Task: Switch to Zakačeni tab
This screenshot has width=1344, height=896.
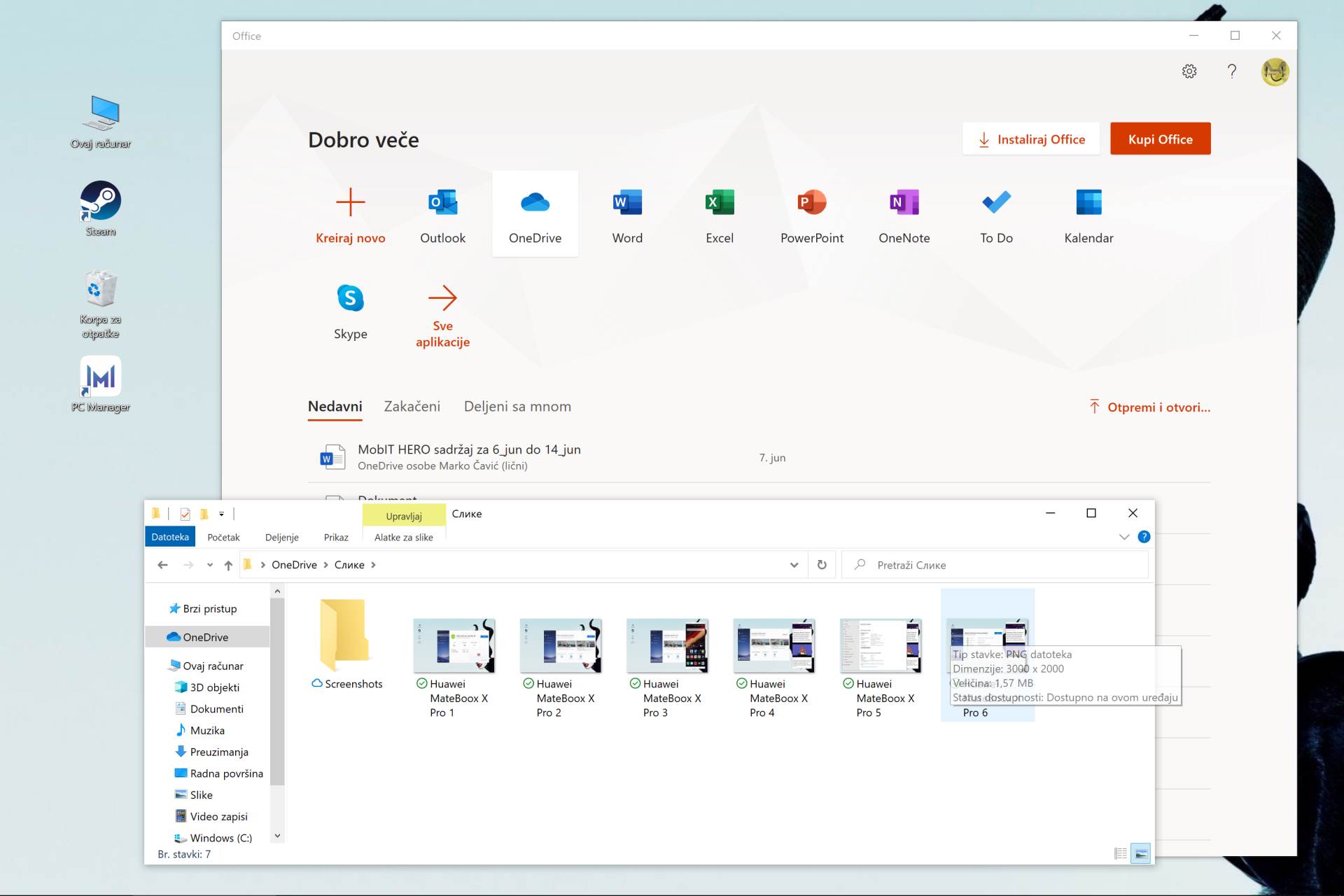Action: [412, 407]
